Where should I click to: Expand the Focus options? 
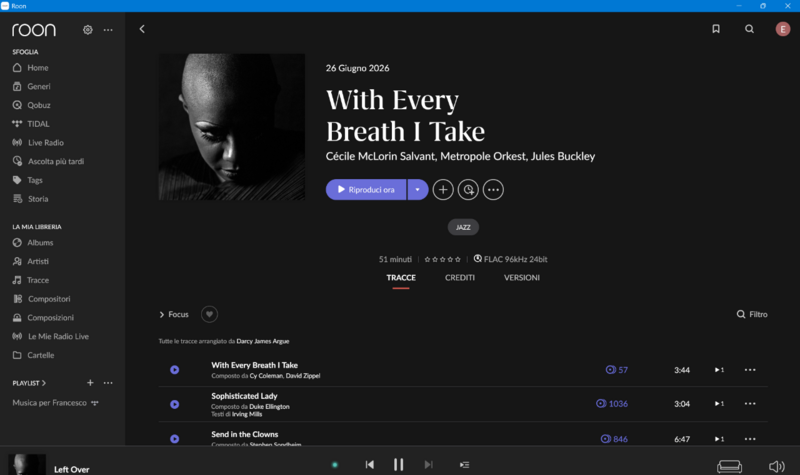click(x=174, y=314)
